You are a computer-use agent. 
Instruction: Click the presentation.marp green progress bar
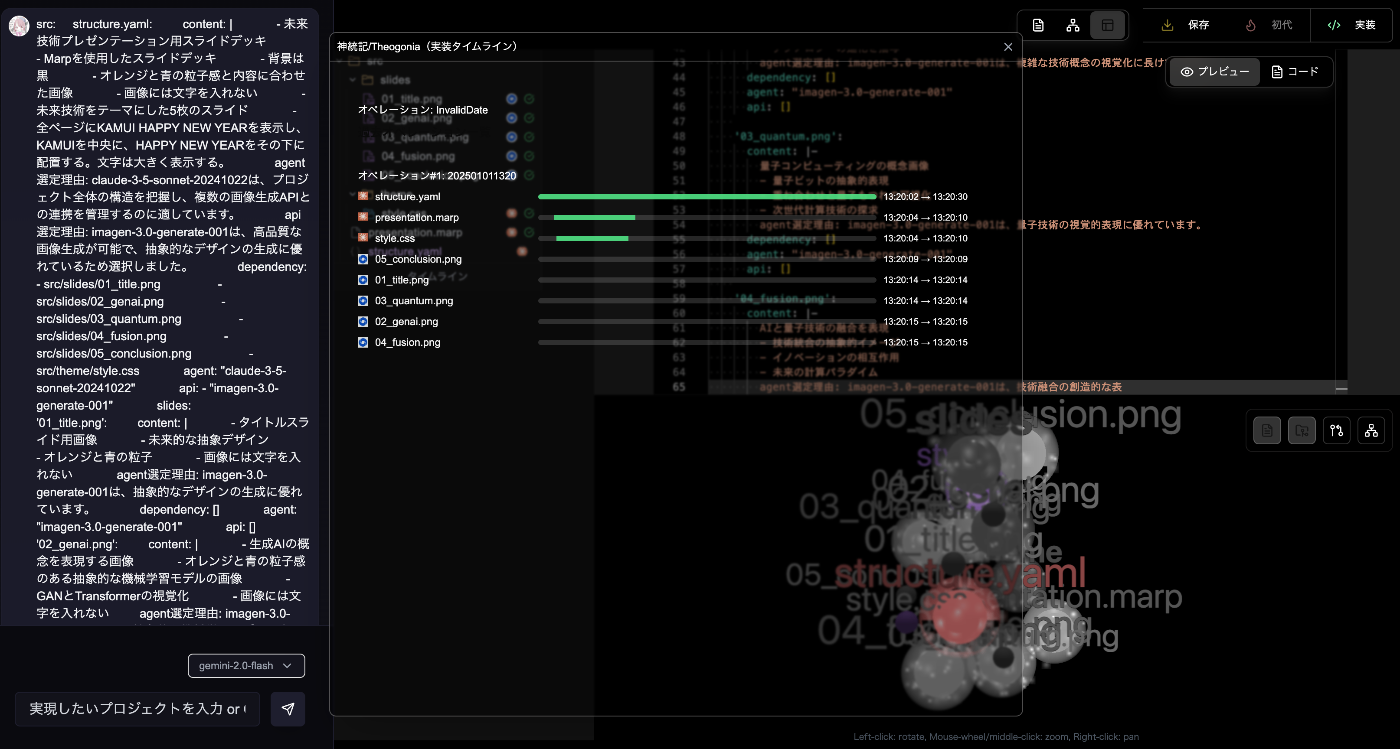point(594,217)
